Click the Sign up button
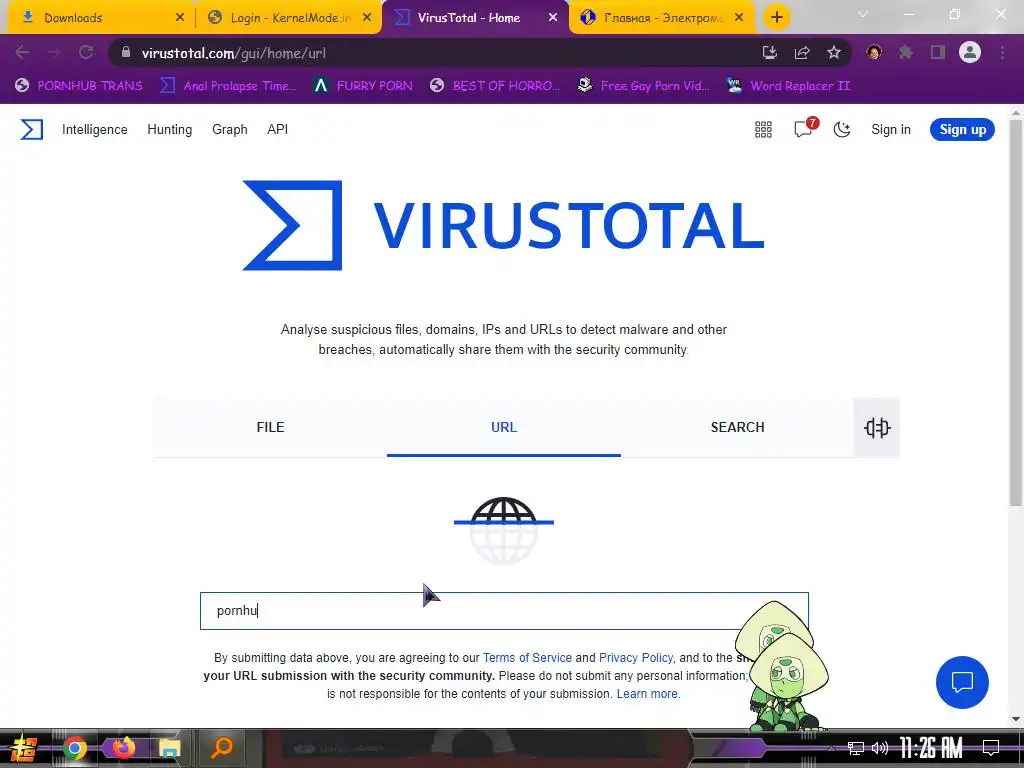Viewport: 1024px width, 768px height. pos(963,129)
